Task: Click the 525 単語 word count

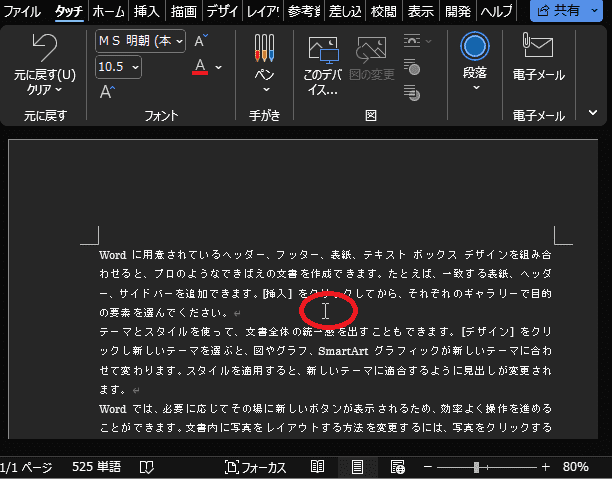Action: pyautogui.click(x=98, y=467)
